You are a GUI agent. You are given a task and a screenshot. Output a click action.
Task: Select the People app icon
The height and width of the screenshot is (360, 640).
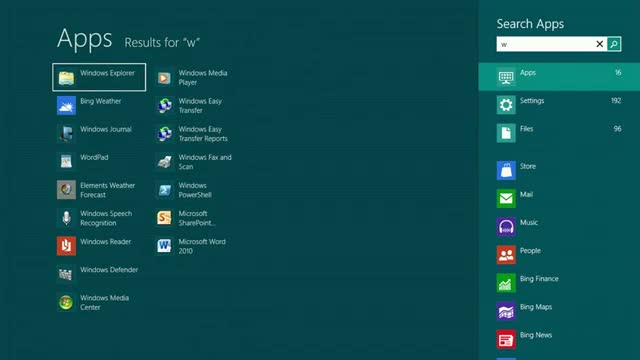506,255
